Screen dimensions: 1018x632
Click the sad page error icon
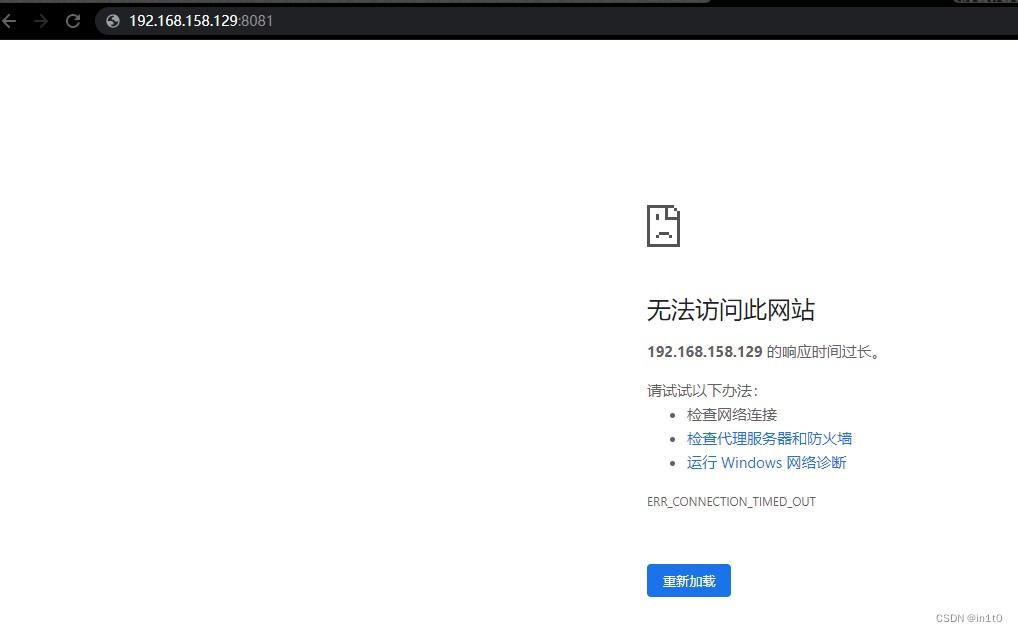[x=663, y=226]
